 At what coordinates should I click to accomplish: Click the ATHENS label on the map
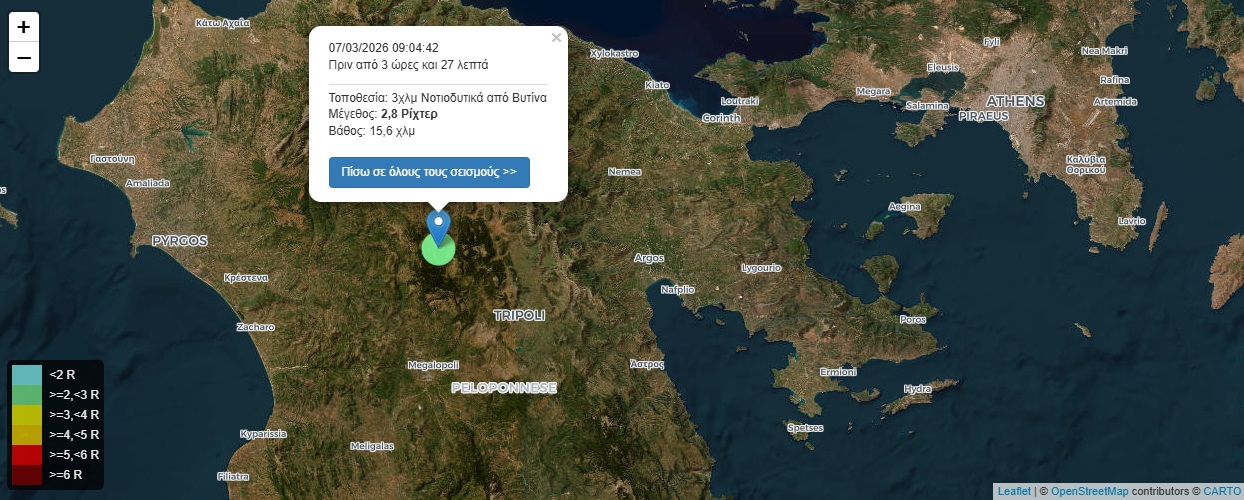pos(1015,101)
